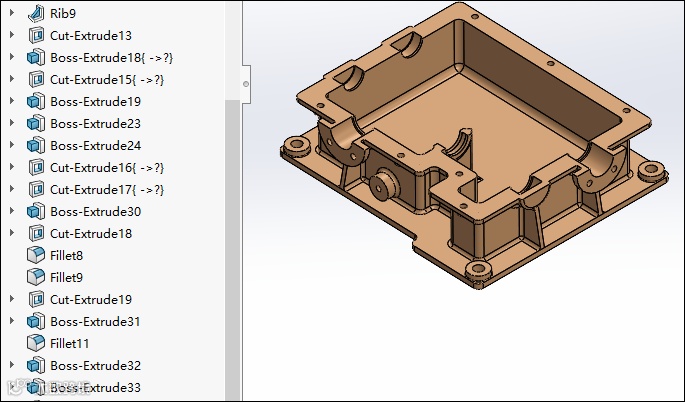The image size is (685, 402).
Task: Select the Boss-Extrude33 label
Action: coord(95,388)
